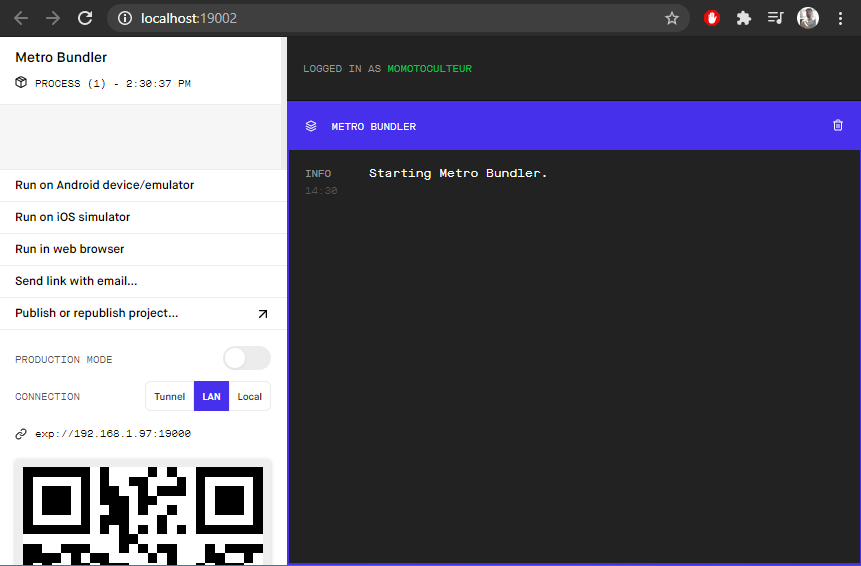The width and height of the screenshot is (861, 566).
Task: Click the trash icon to clear Metro Bundler logs
Action: tap(838, 126)
